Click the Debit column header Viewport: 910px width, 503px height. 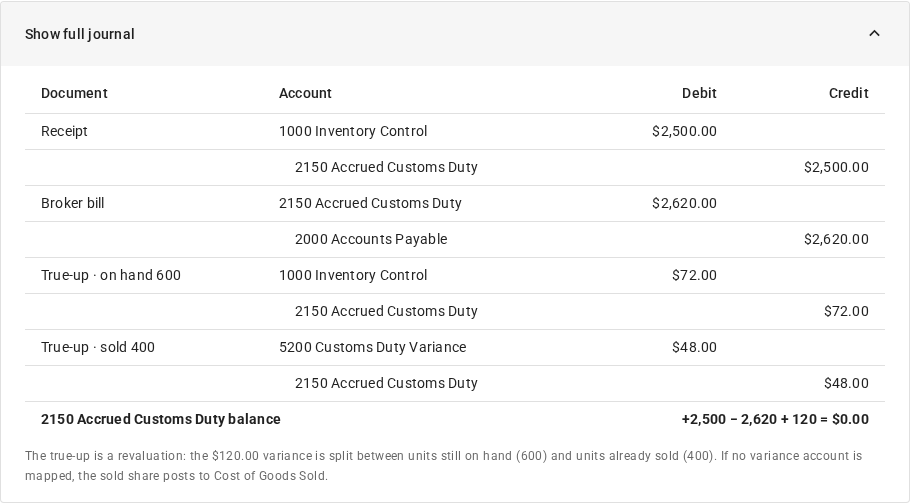coord(699,93)
